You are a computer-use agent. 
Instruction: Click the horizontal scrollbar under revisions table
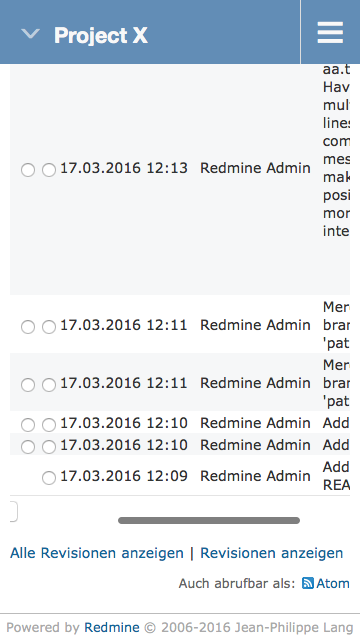209,520
